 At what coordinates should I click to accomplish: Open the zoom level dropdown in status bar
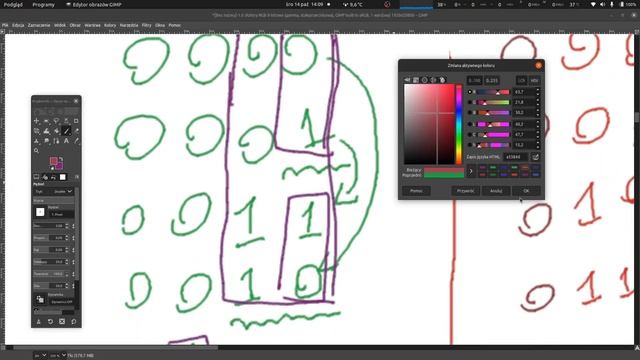(x=58, y=356)
